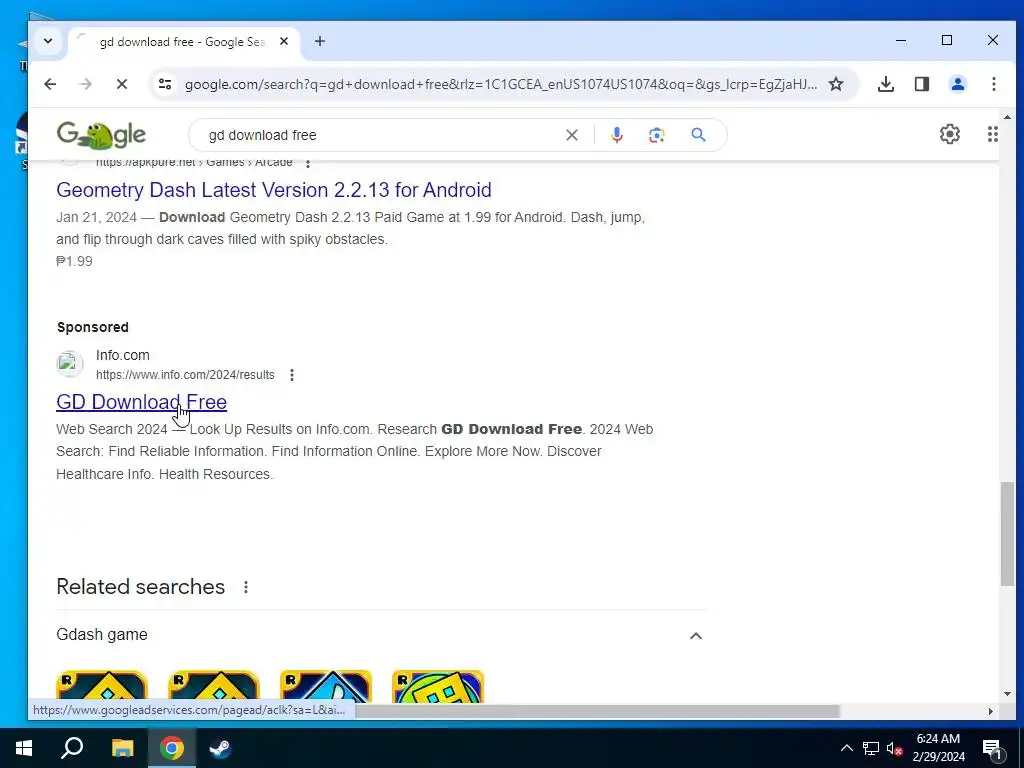The height and width of the screenshot is (768, 1024).
Task: Click the address bar URL
Action: pos(501,84)
